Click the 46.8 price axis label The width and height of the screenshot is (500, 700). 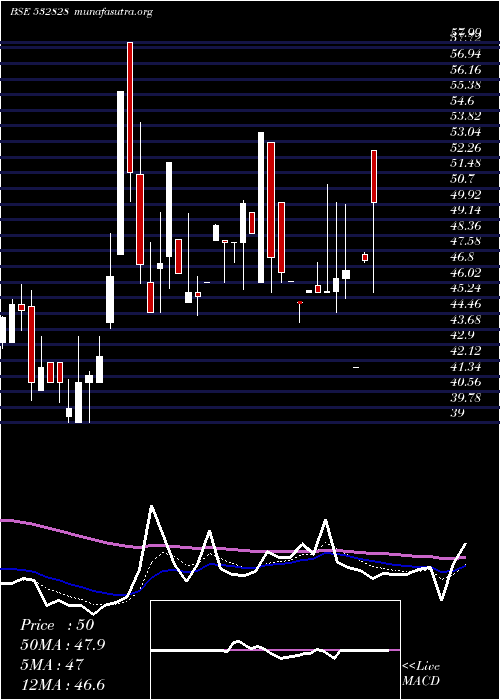pos(462,257)
